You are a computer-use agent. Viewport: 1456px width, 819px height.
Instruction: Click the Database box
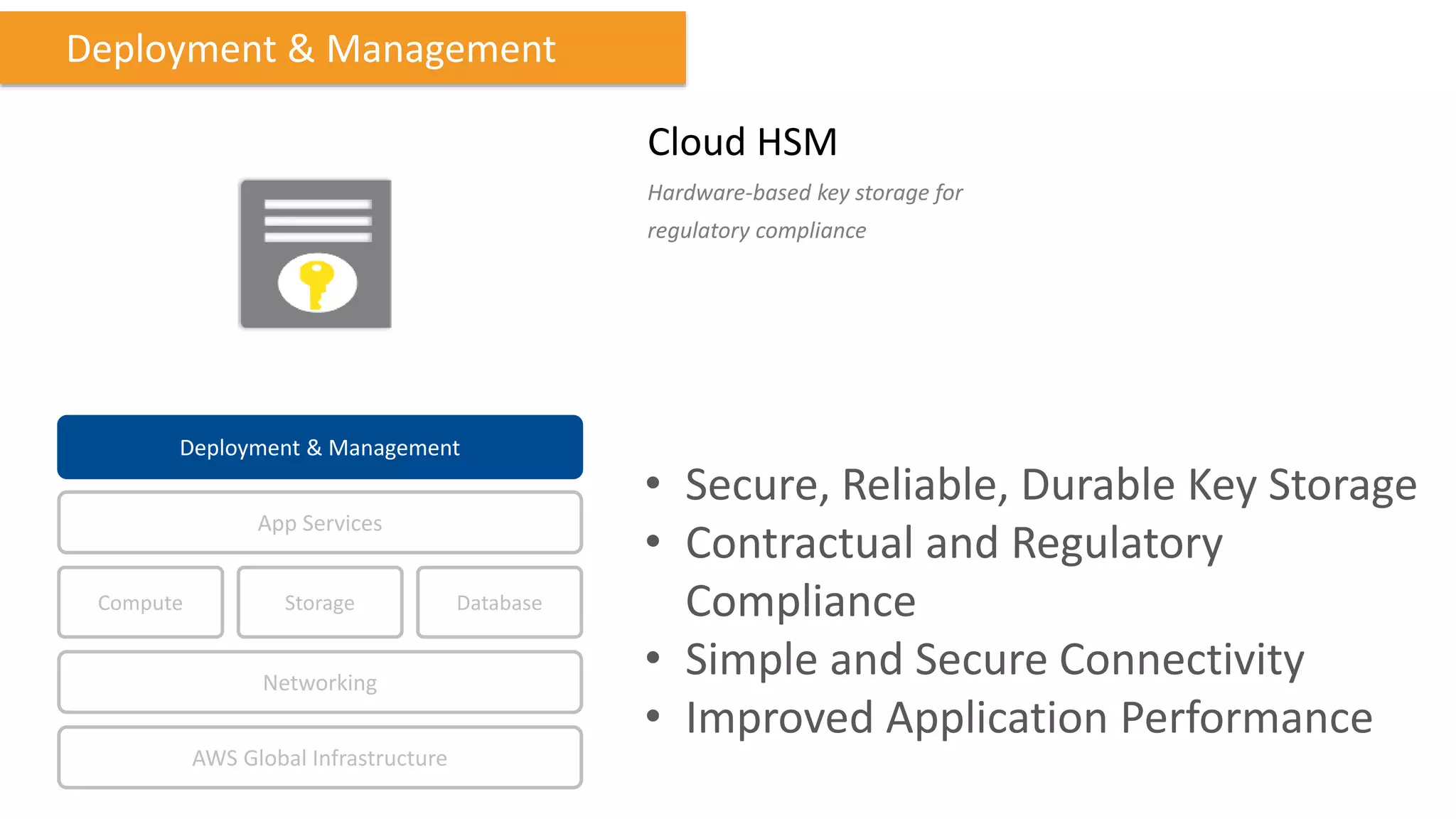click(x=499, y=602)
